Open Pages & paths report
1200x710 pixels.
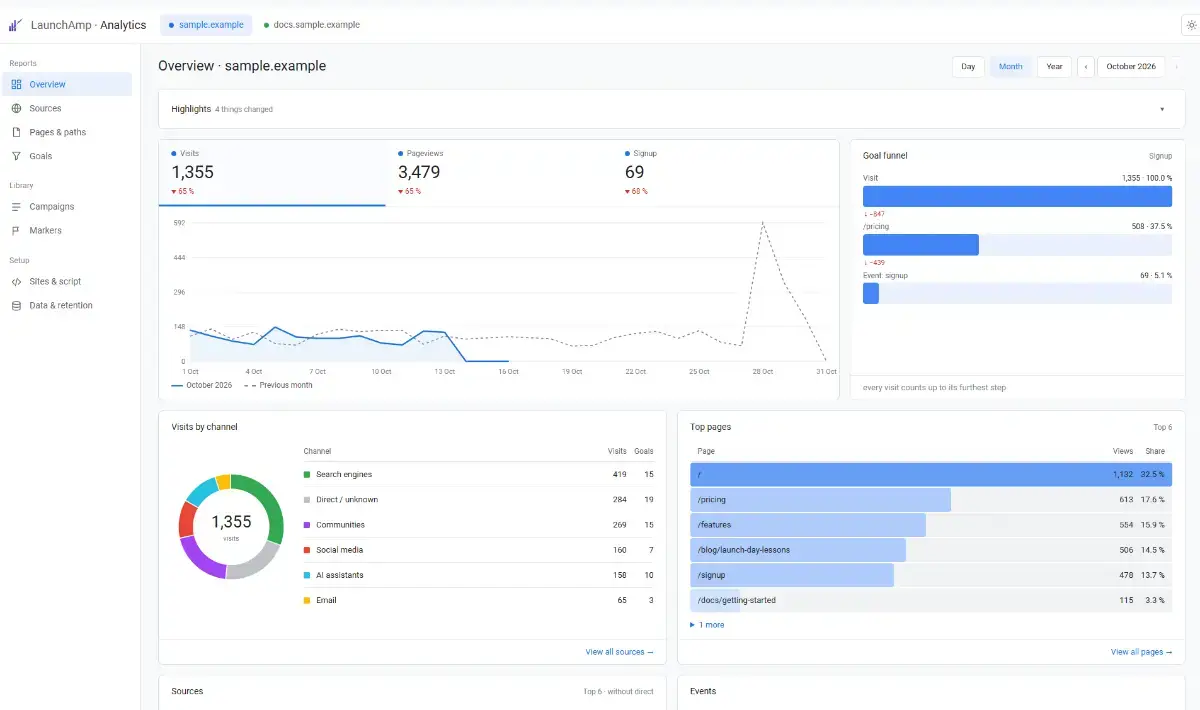coord(68,132)
